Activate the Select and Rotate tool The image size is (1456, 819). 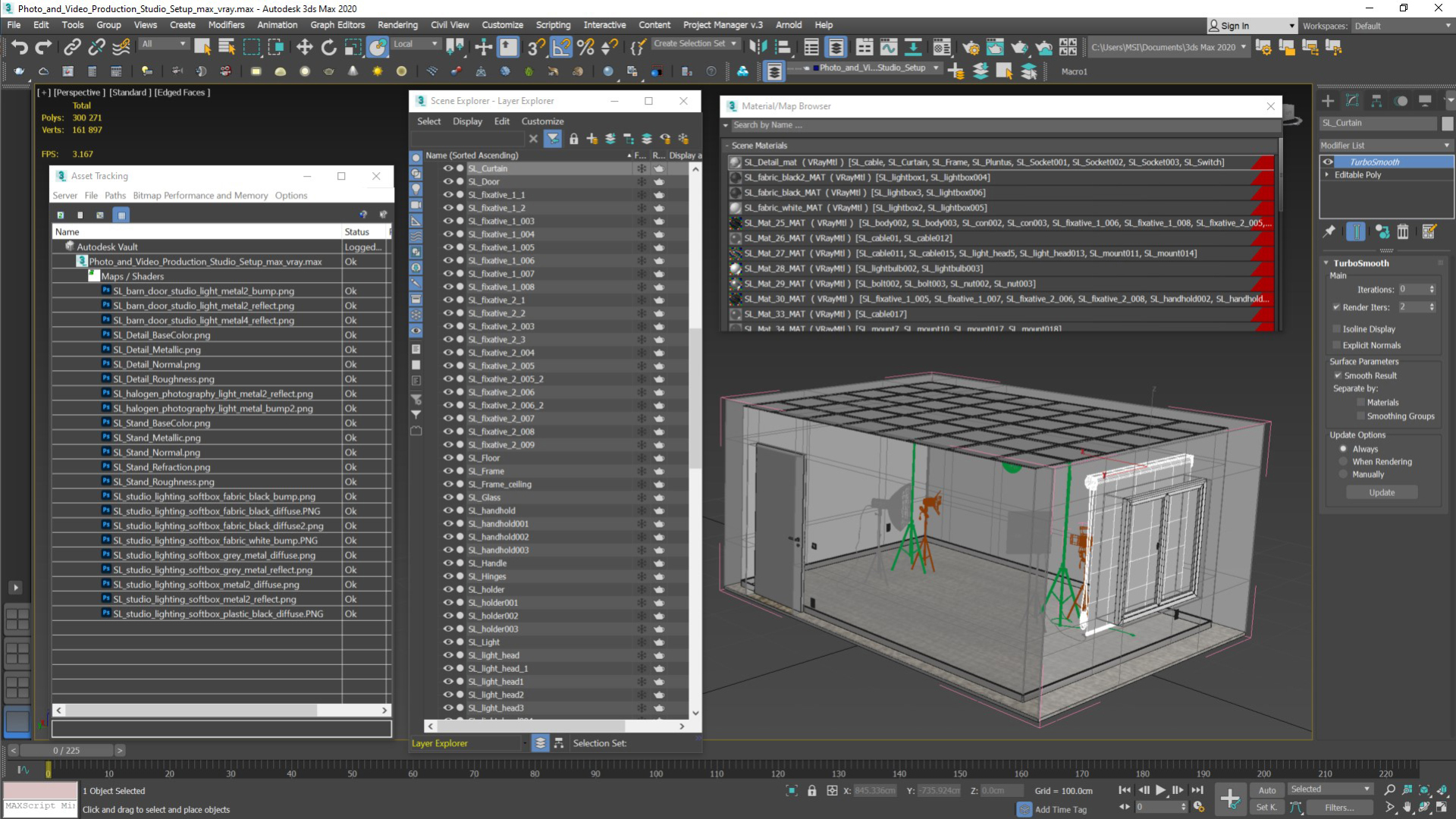pyautogui.click(x=328, y=47)
